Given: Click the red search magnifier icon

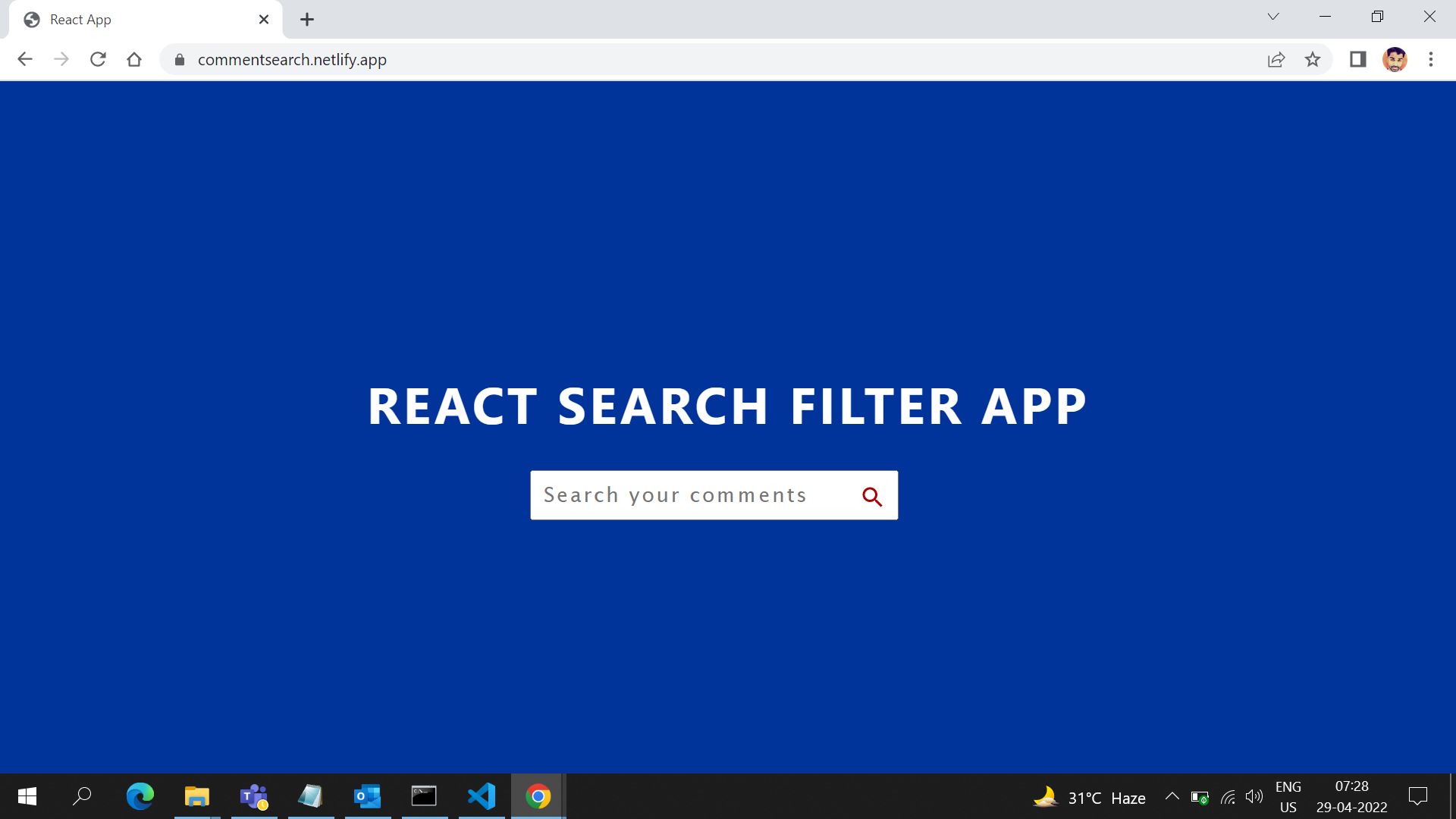Looking at the screenshot, I should pyautogui.click(x=871, y=495).
